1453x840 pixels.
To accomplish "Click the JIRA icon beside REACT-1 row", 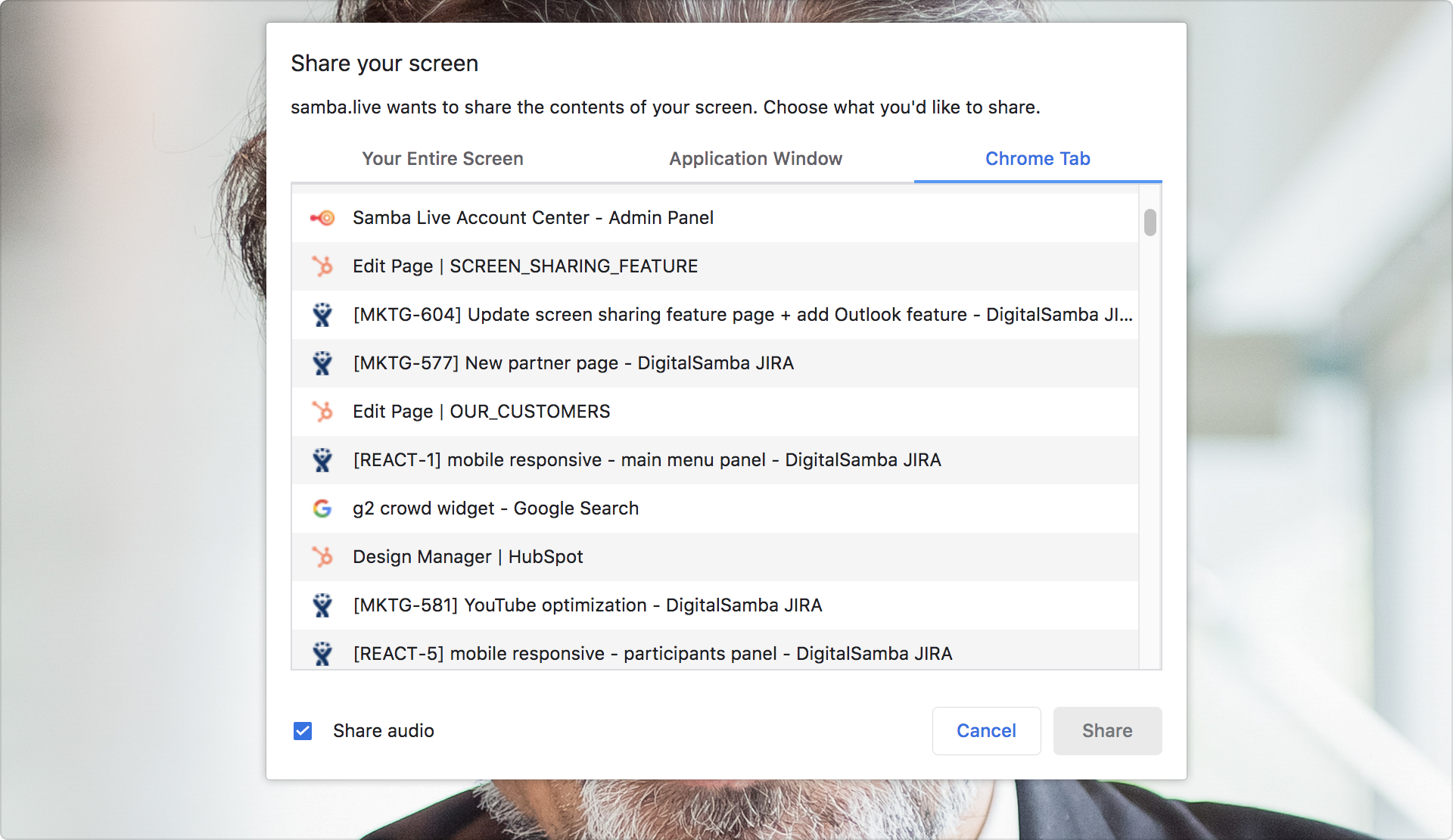I will 322,460.
